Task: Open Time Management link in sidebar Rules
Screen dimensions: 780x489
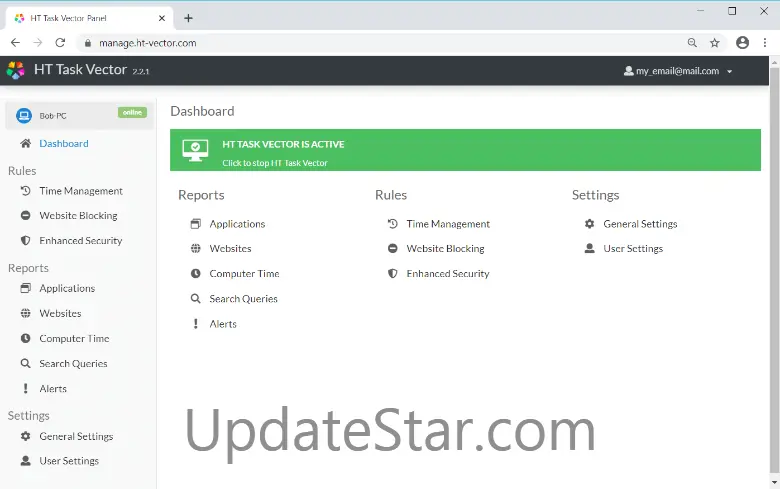Action: coord(81,191)
